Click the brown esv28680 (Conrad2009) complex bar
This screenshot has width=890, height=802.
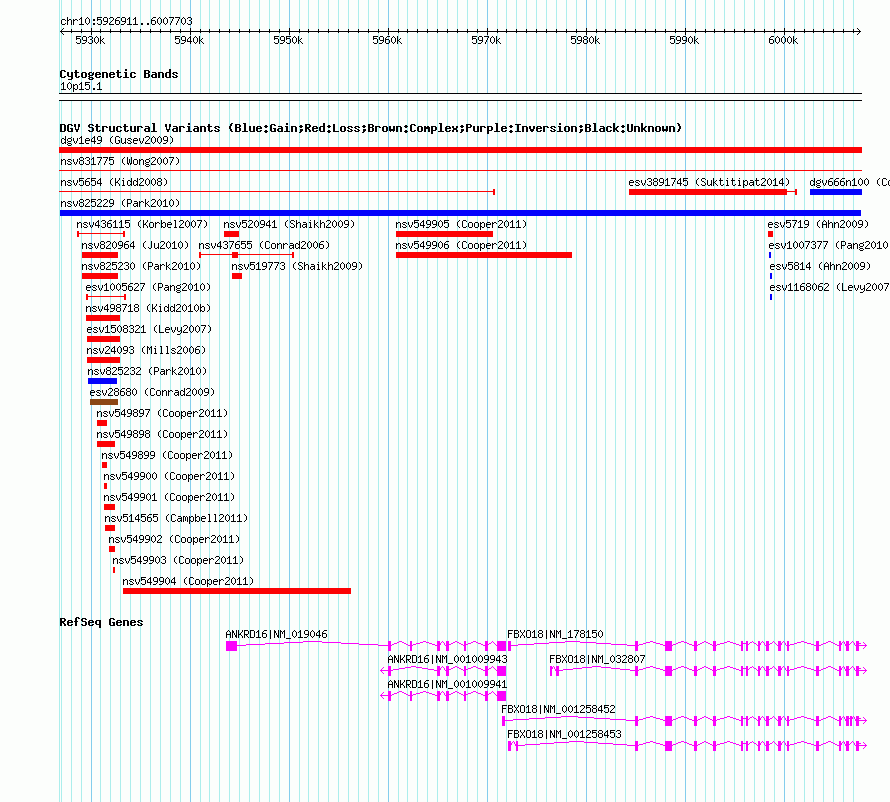click(104, 402)
